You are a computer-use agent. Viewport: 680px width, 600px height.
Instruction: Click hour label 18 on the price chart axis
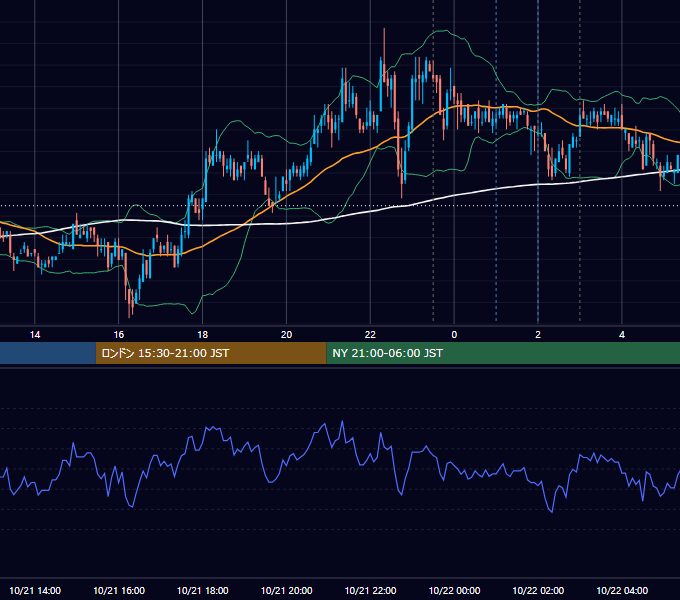(x=203, y=335)
